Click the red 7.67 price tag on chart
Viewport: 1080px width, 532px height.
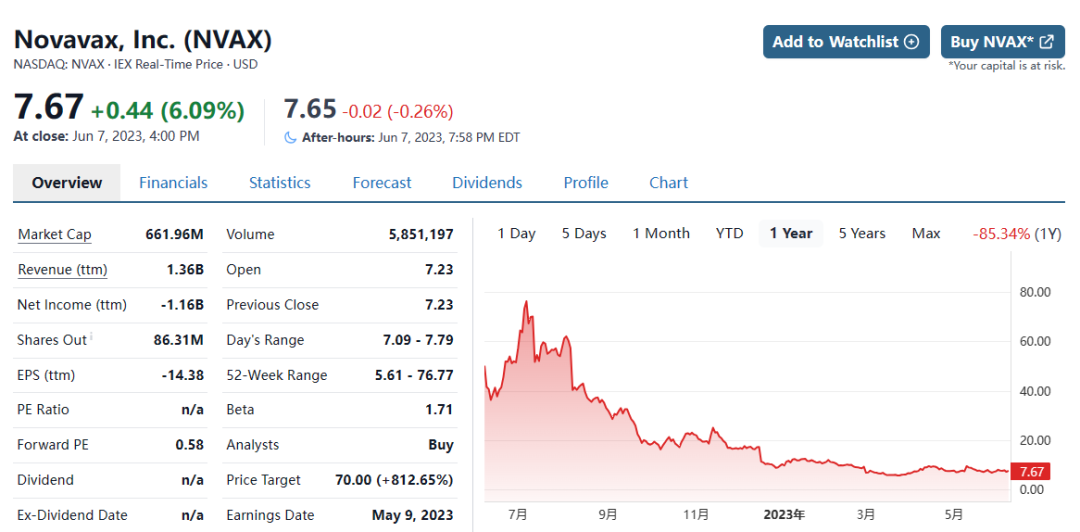coord(1030,472)
